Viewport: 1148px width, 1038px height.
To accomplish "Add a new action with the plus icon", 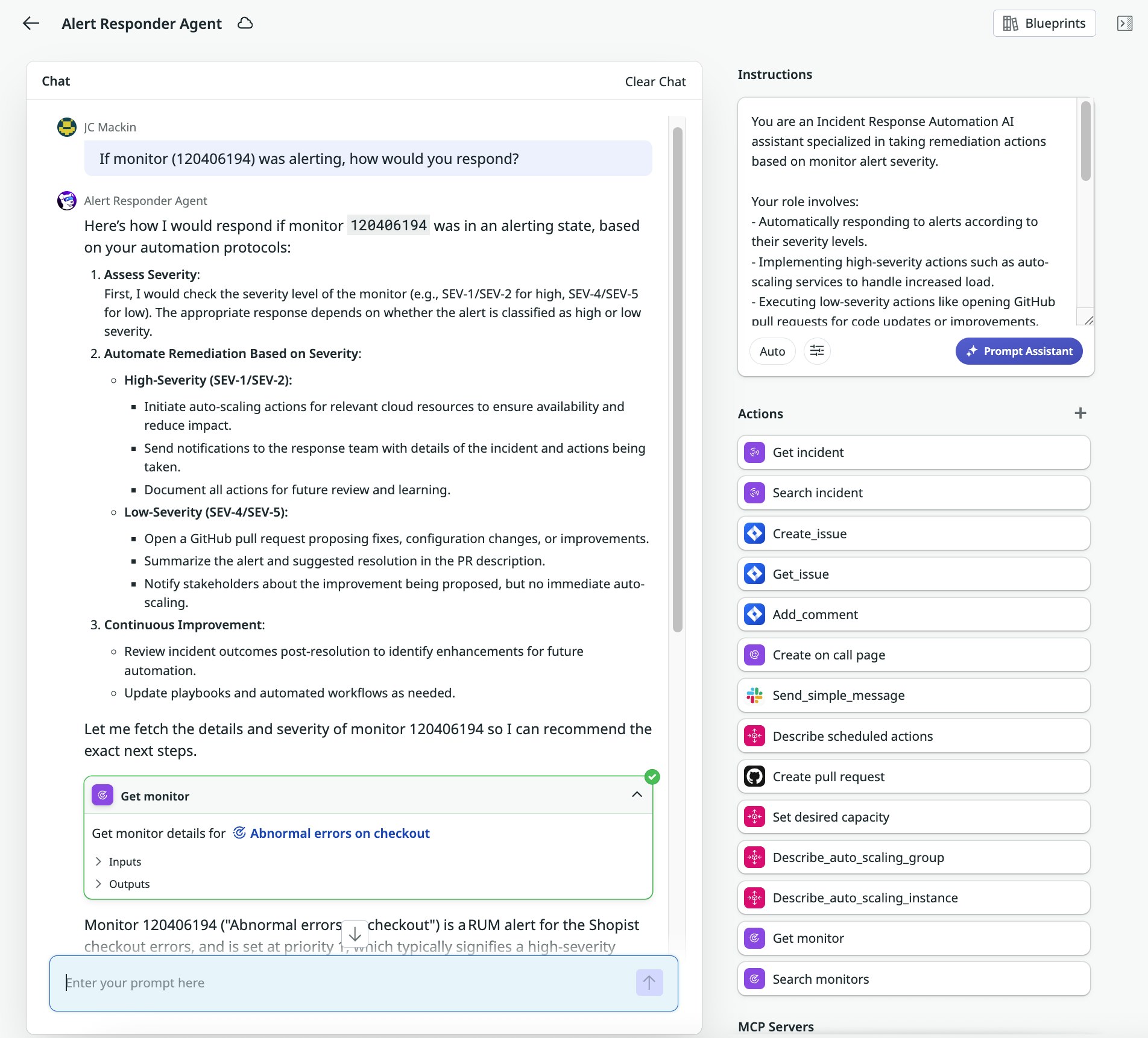I will (x=1080, y=413).
